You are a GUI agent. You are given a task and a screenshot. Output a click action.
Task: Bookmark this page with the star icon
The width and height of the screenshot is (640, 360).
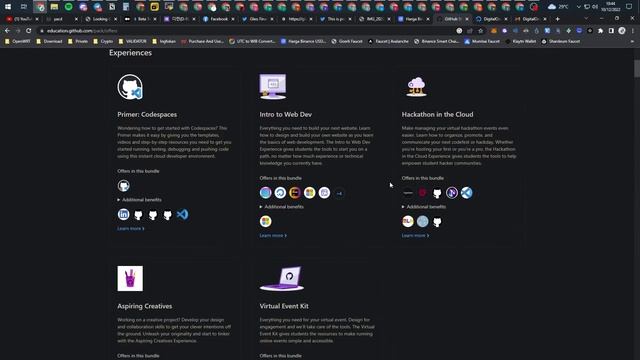pos(481,31)
